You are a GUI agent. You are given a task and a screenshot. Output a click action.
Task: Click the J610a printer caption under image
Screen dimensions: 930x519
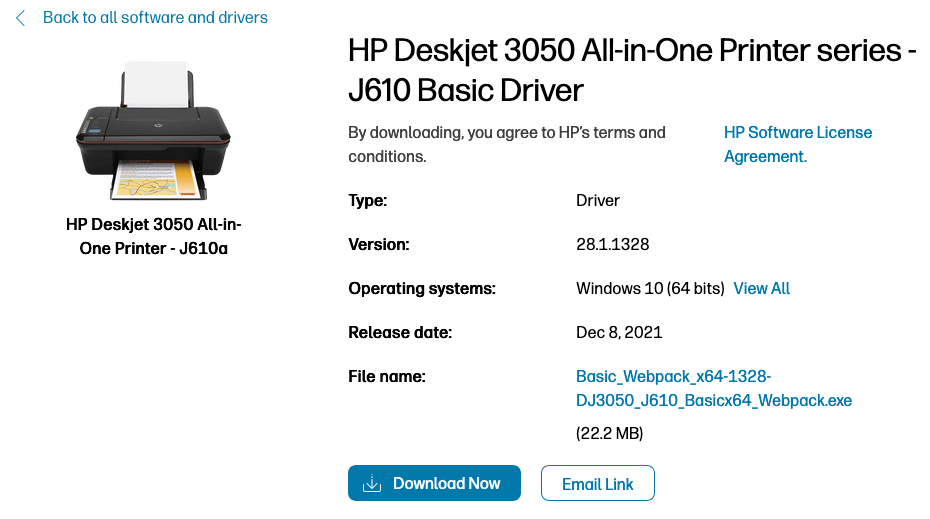coord(154,236)
